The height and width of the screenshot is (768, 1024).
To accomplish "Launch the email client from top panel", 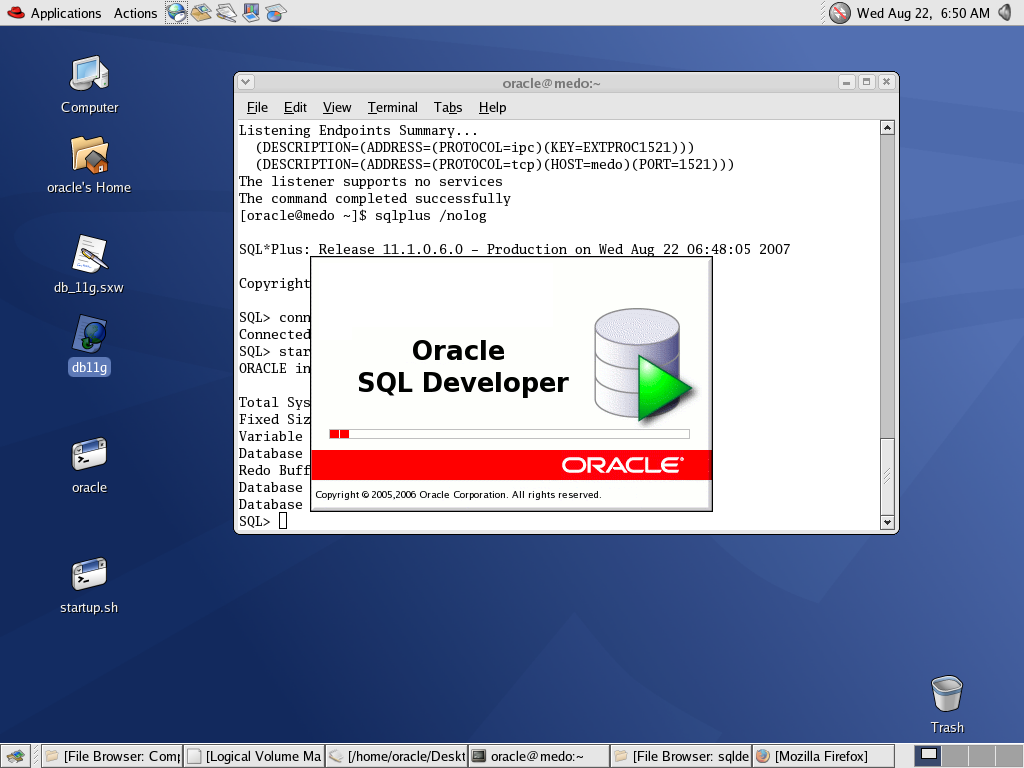I will click(x=201, y=13).
